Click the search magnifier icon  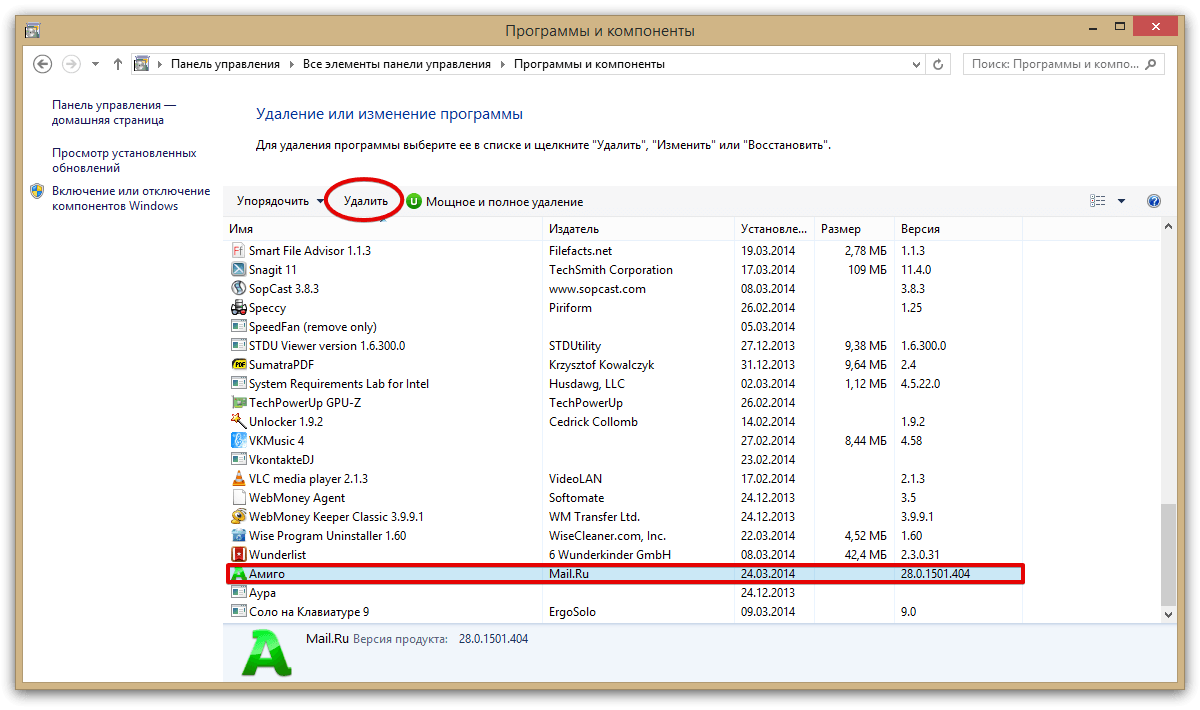tap(1152, 64)
